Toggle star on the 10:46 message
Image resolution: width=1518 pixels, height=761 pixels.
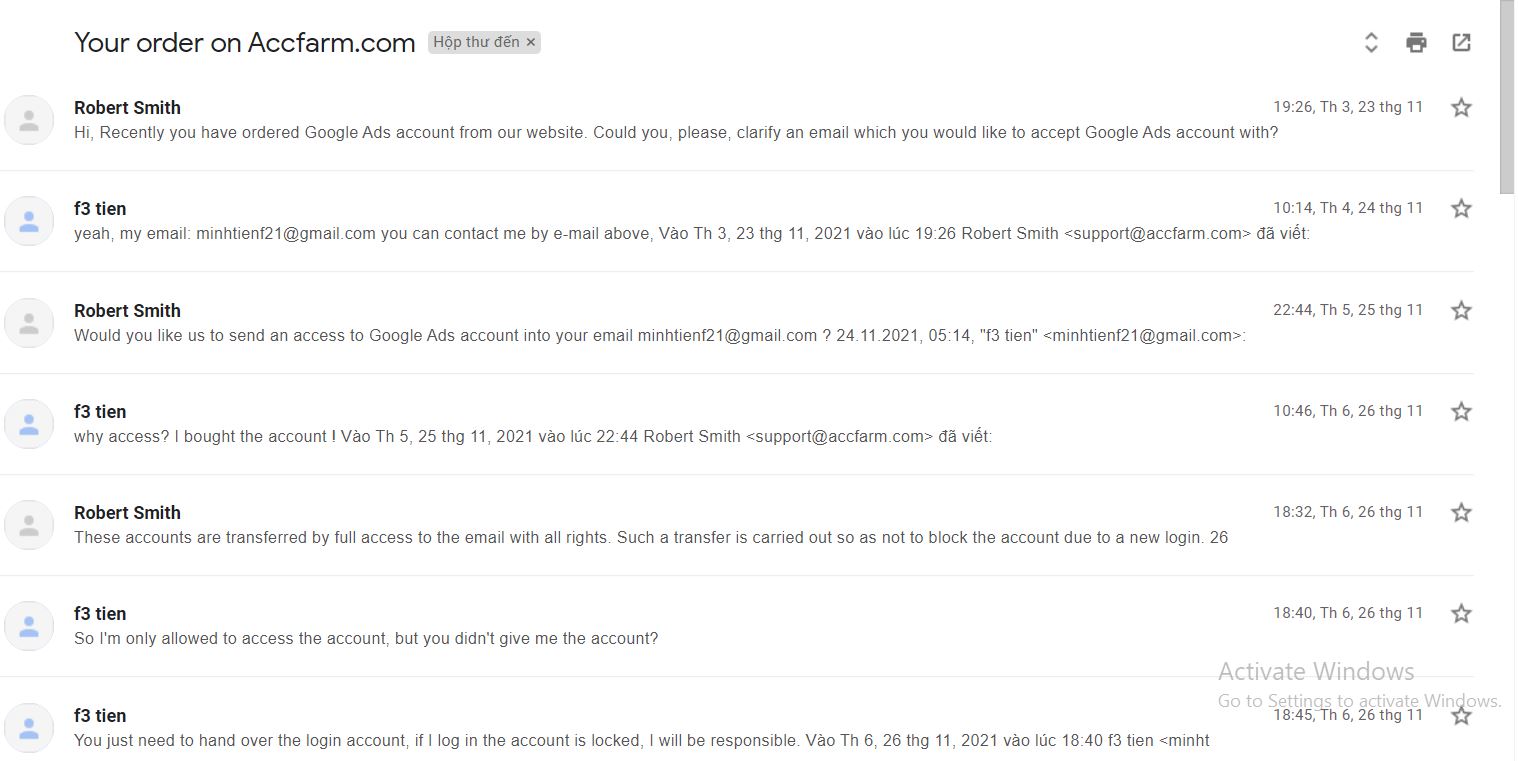(1461, 411)
